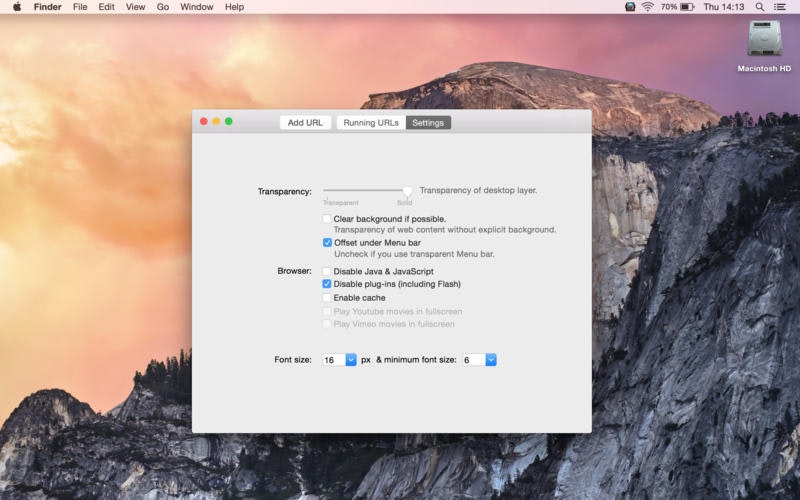Viewport: 800px width, 500px height.
Task: Open the Wi-Fi status icon
Action: 648,7
